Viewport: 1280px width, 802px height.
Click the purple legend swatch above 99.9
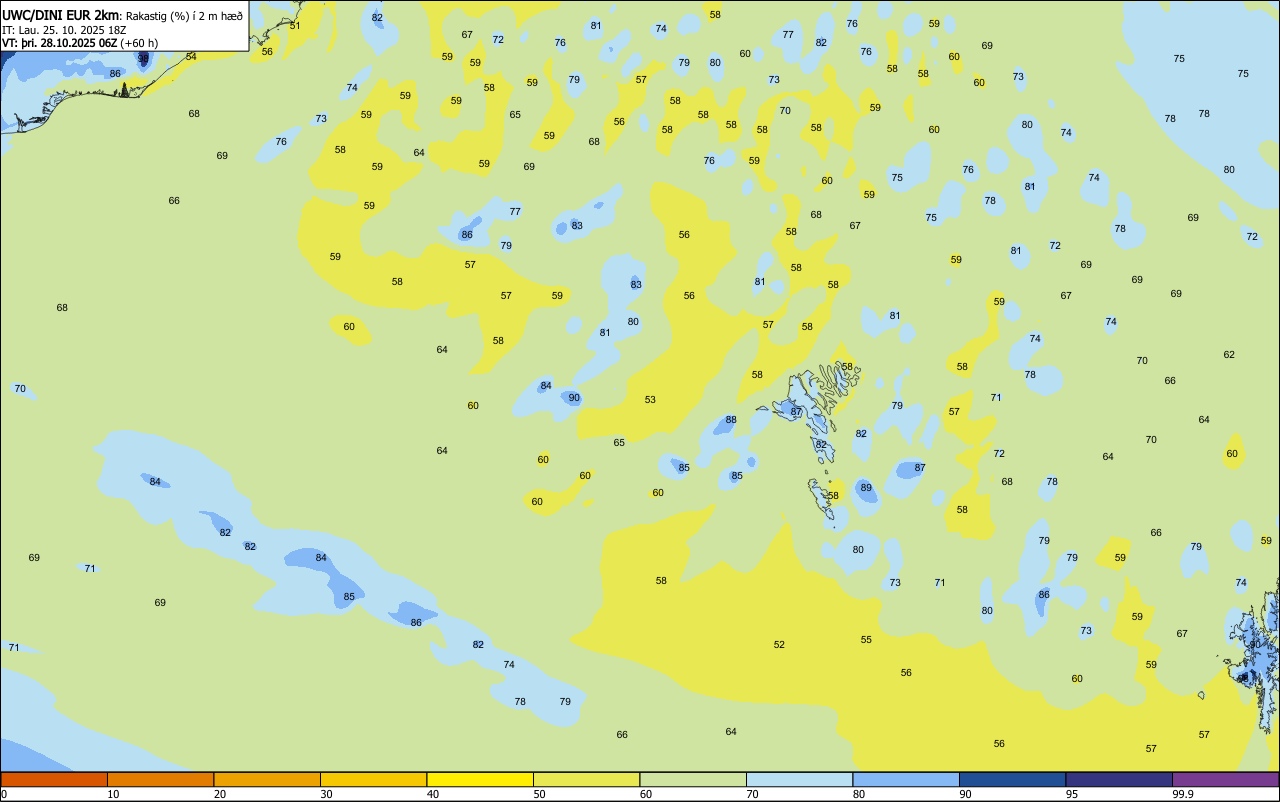coord(1225,779)
